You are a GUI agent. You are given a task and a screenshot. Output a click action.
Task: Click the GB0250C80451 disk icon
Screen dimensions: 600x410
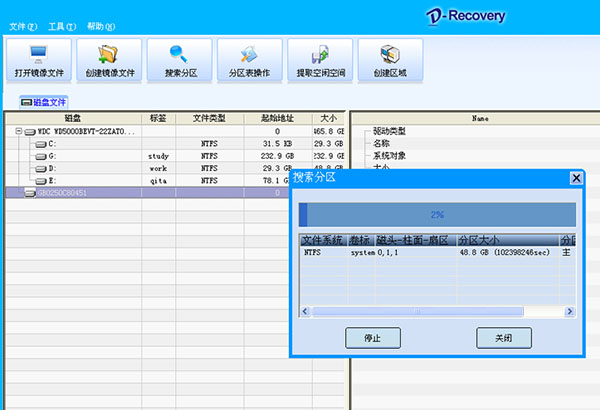click(x=30, y=193)
